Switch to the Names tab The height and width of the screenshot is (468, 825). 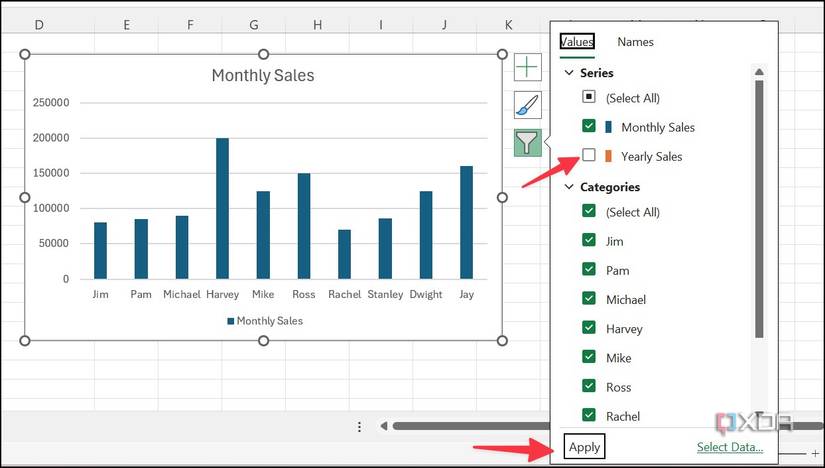[x=636, y=42]
